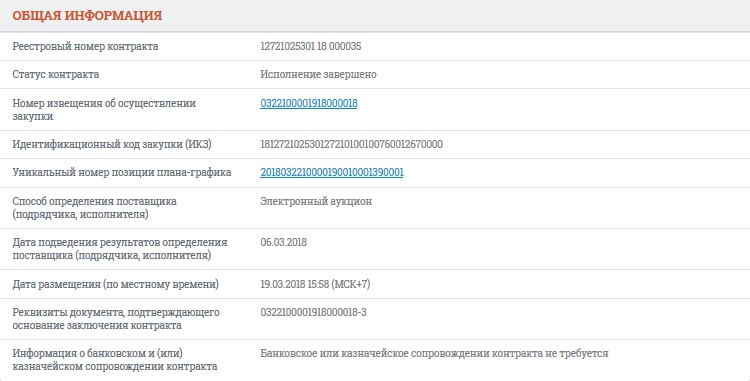Select registry contract number 12721025301 18 000035

point(311,46)
